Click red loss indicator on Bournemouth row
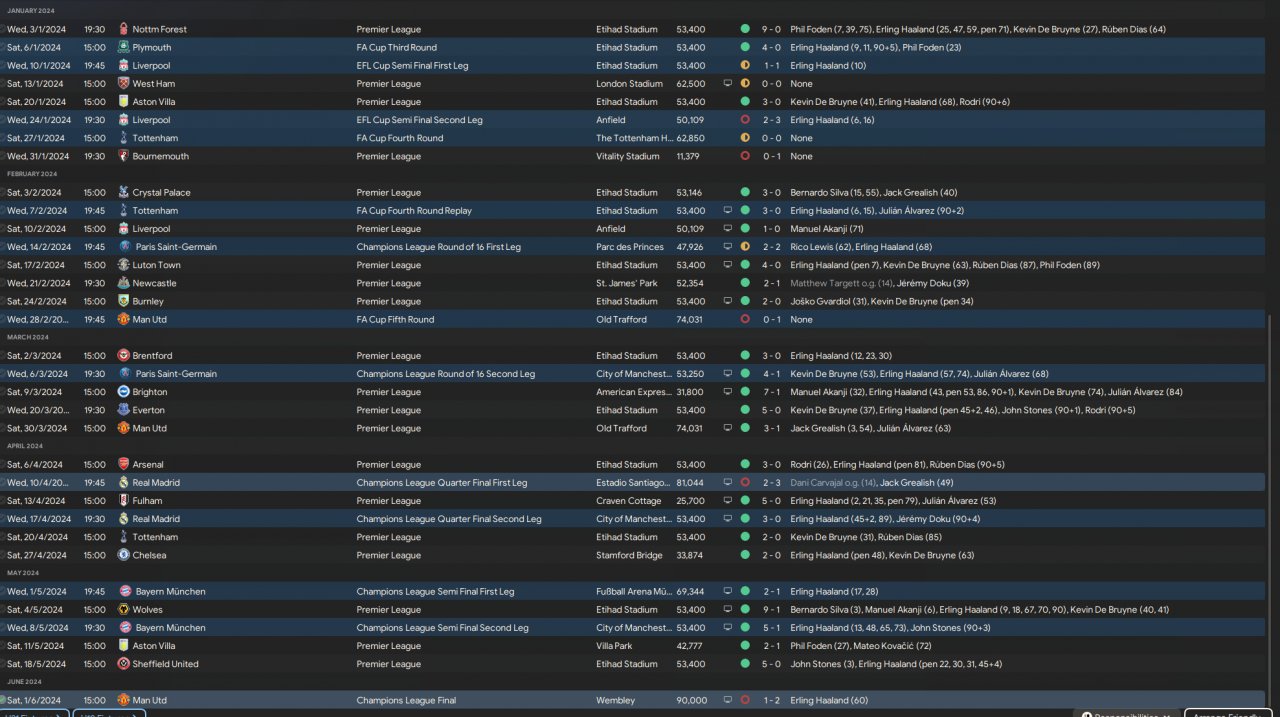Viewport: 1280px width, 717px height. click(745, 156)
